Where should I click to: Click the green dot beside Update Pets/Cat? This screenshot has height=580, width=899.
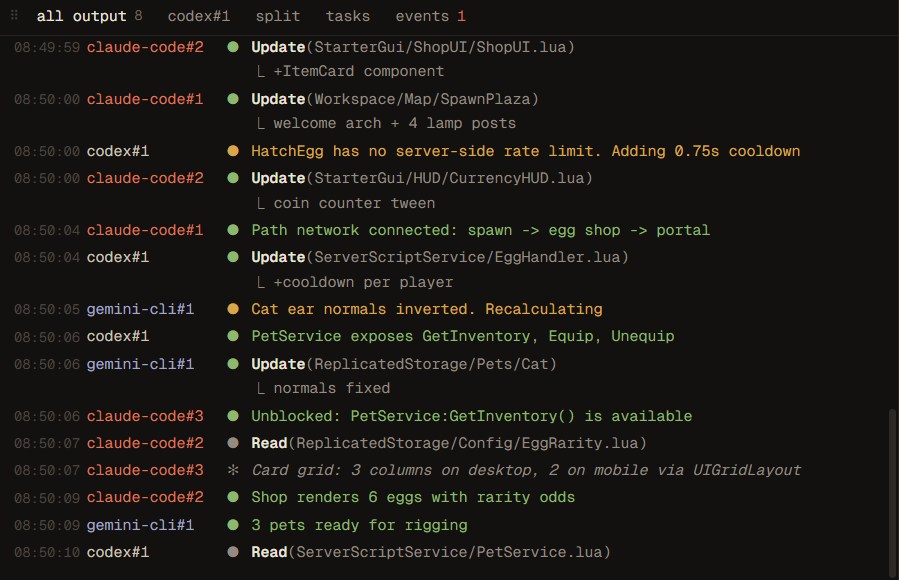pos(233,363)
